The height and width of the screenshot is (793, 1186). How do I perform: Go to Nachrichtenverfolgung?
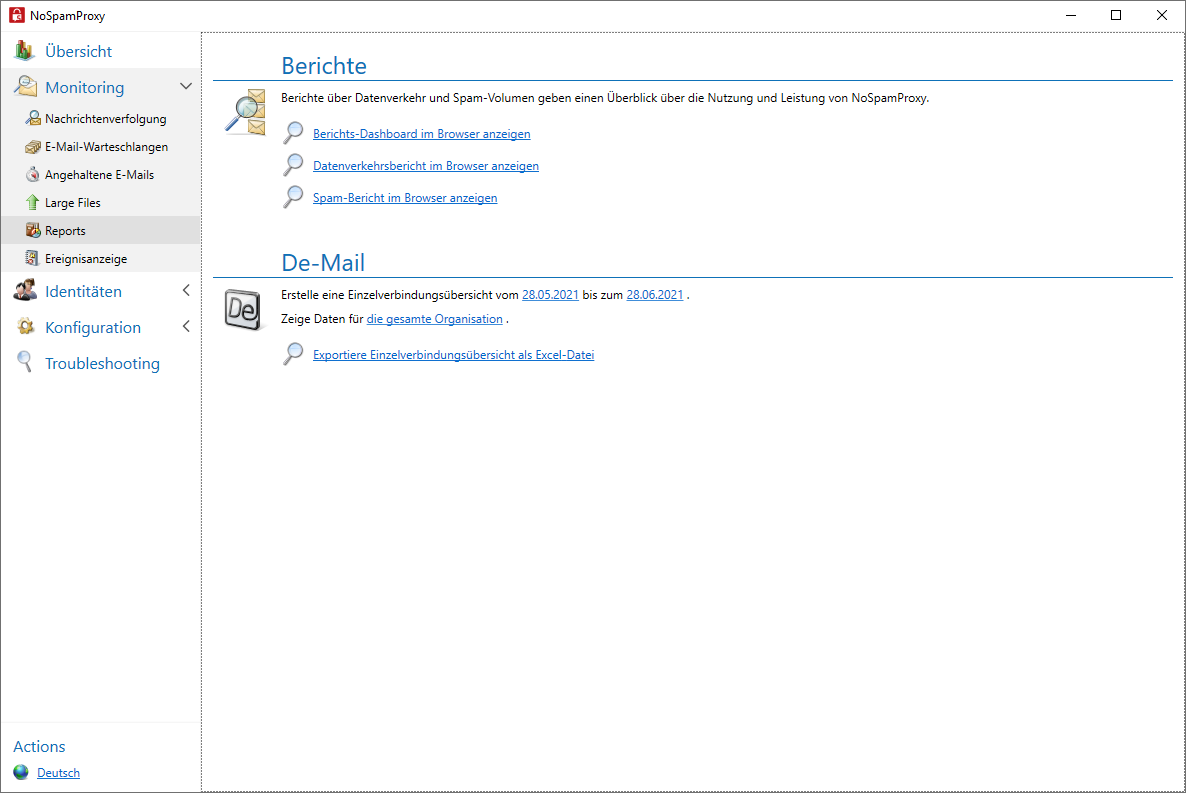pos(106,119)
